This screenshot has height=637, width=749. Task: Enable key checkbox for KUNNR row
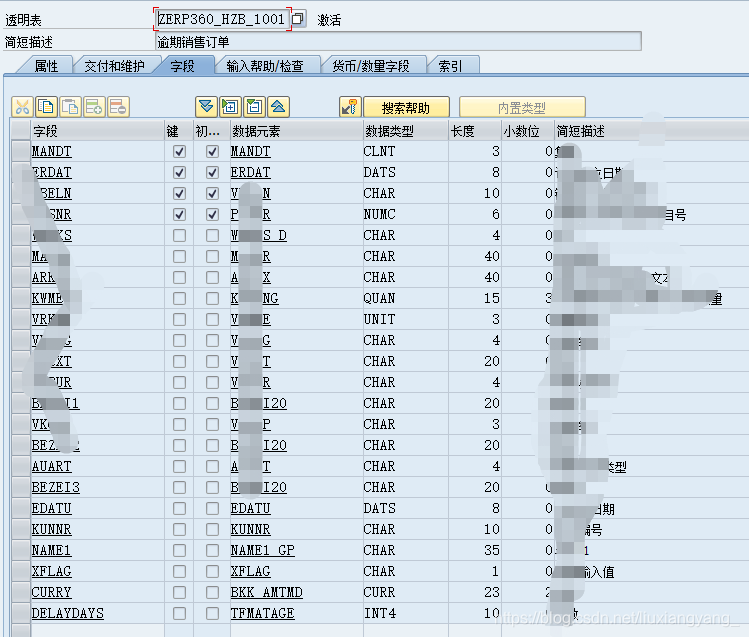tap(179, 530)
